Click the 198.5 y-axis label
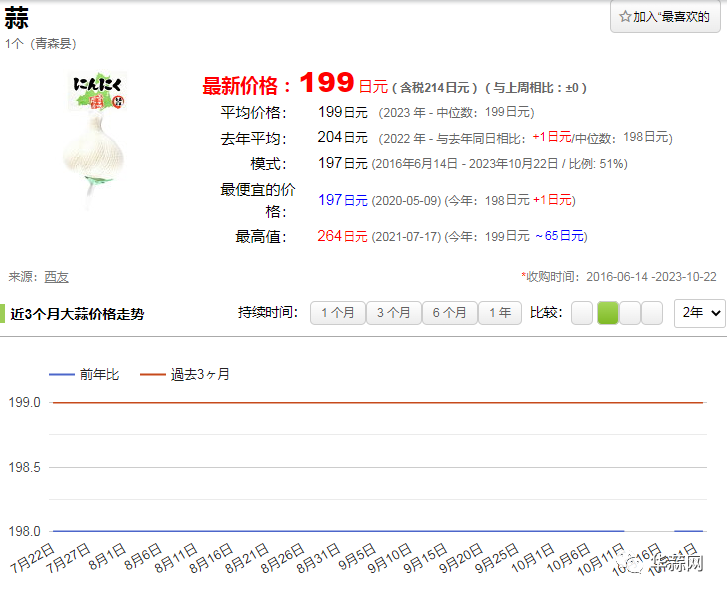 25,467
